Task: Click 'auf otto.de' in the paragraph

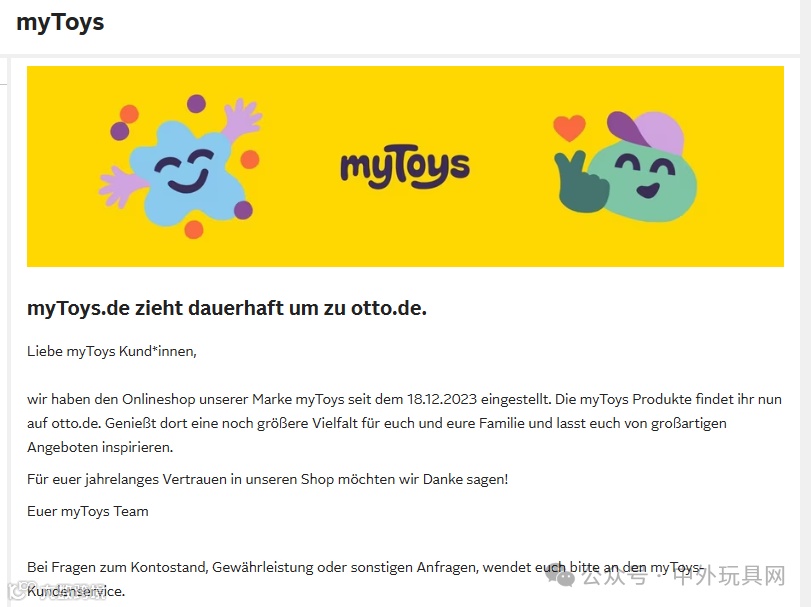Action: (x=64, y=423)
